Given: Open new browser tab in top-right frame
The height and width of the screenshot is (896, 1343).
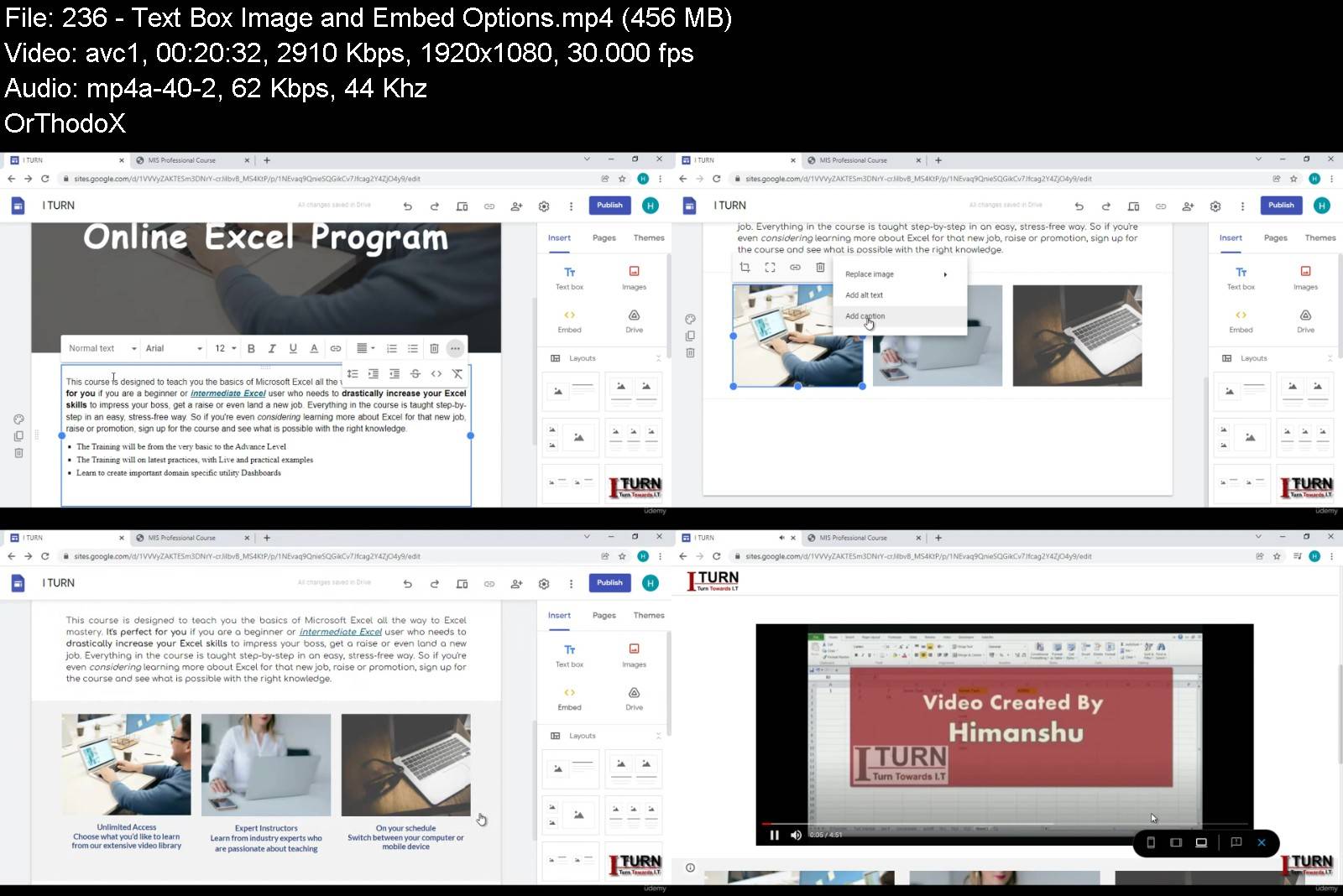Looking at the screenshot, I should click(x=938, y=160).
